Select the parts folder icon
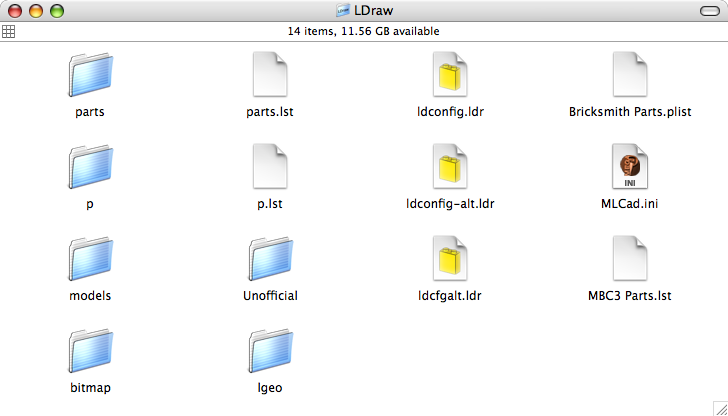728x416 pixels. 91,74
